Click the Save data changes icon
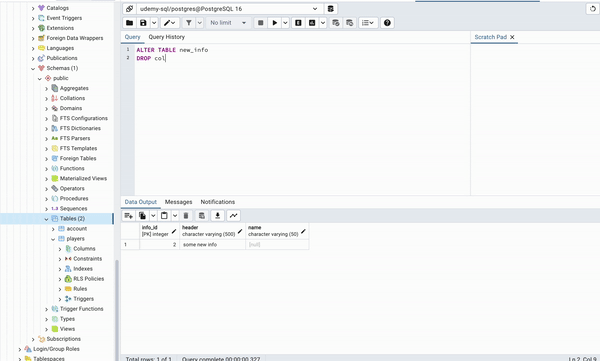The image size is (600, 361). (x=202, y=216)
